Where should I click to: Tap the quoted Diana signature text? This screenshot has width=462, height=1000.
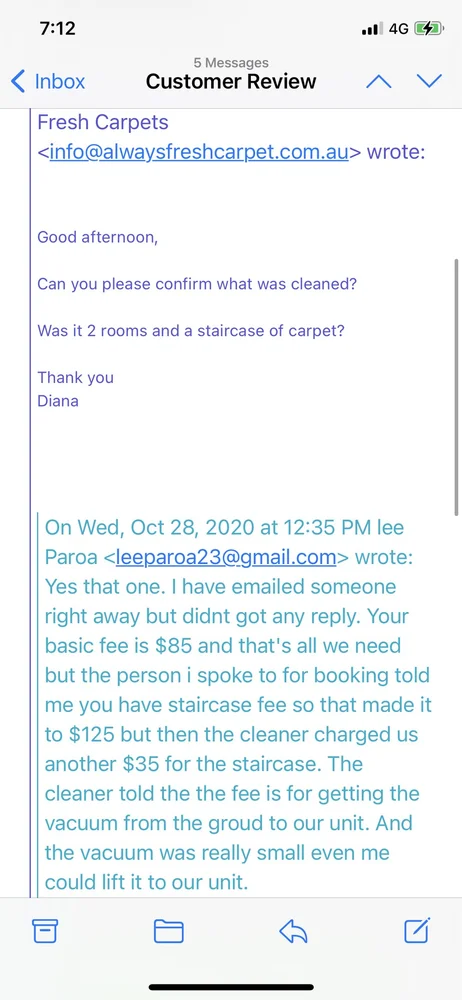tap(58, 401)
